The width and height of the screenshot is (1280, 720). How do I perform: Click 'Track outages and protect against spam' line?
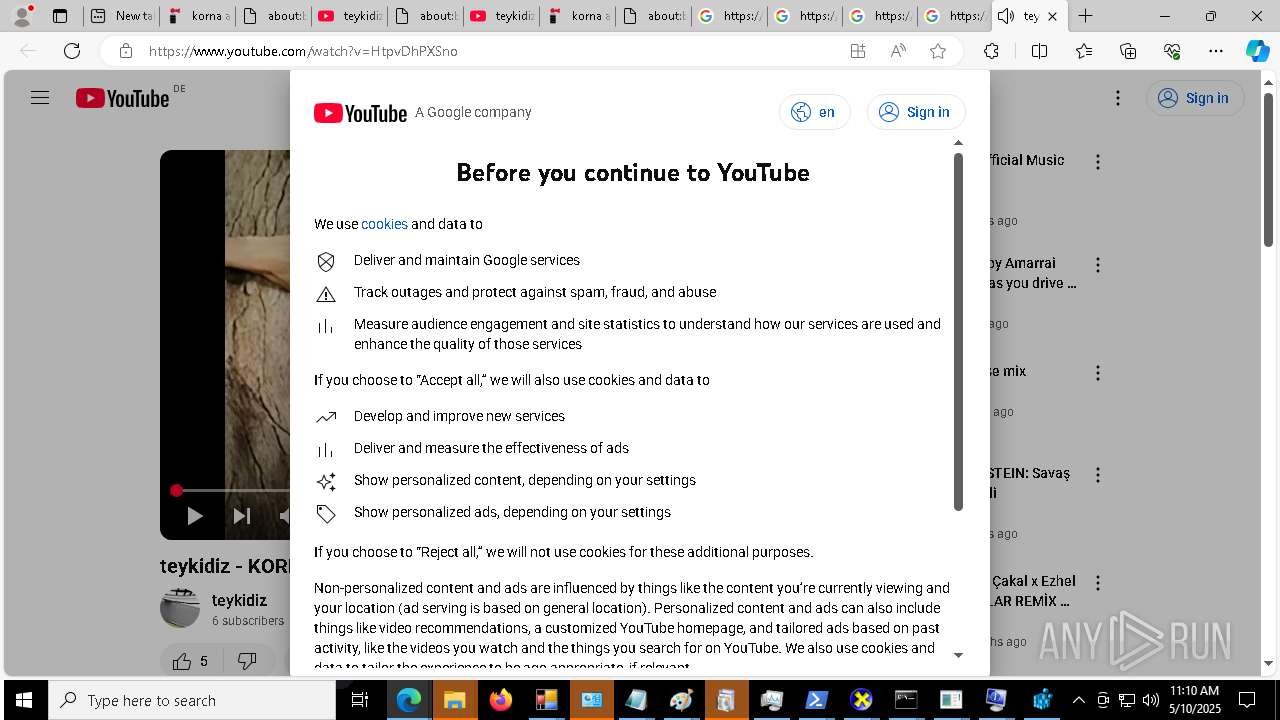click(x=535, y=292)
